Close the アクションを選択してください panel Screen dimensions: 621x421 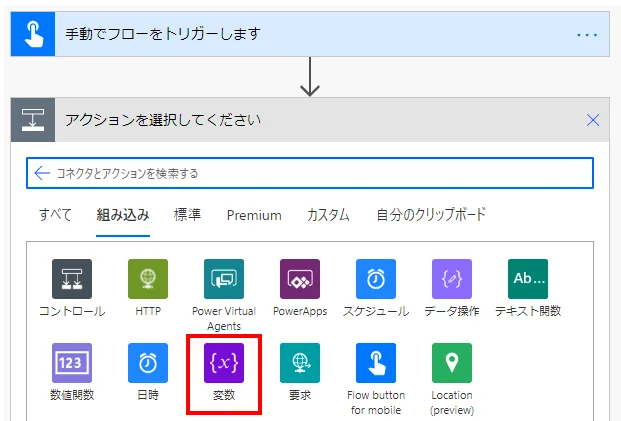click(593, 120)
